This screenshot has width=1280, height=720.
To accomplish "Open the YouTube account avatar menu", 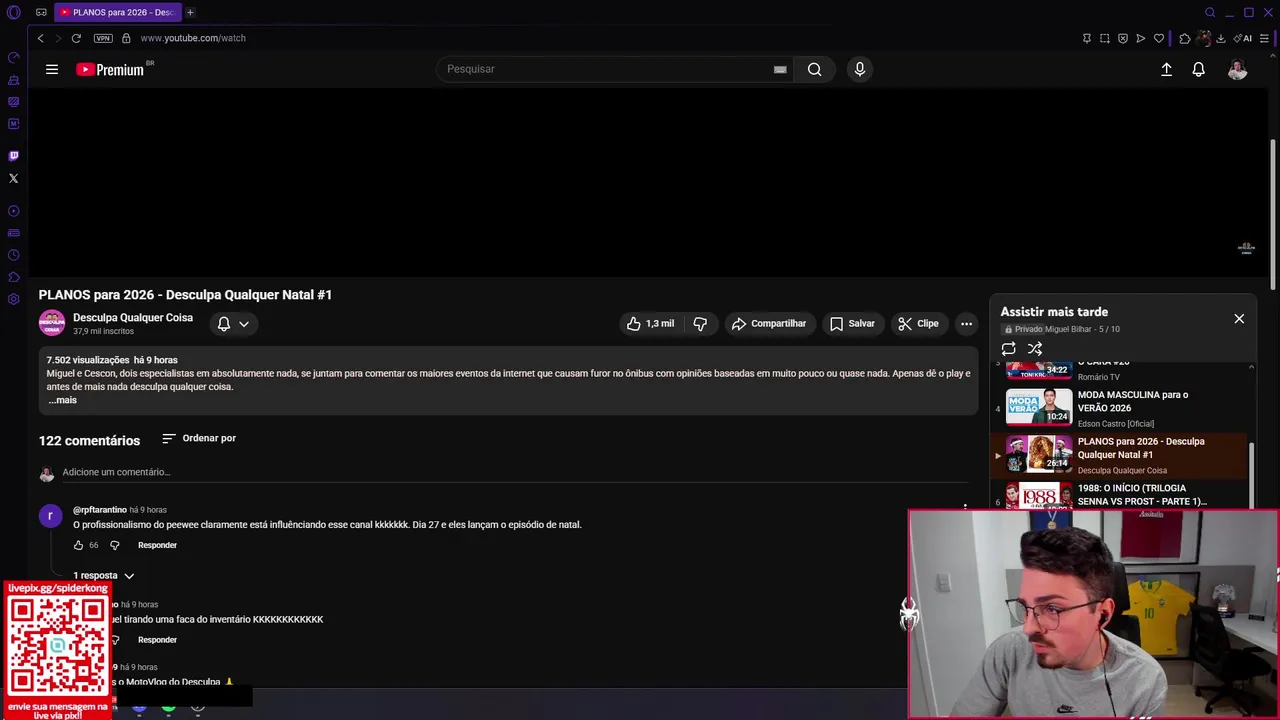I will click(1238, 69).
